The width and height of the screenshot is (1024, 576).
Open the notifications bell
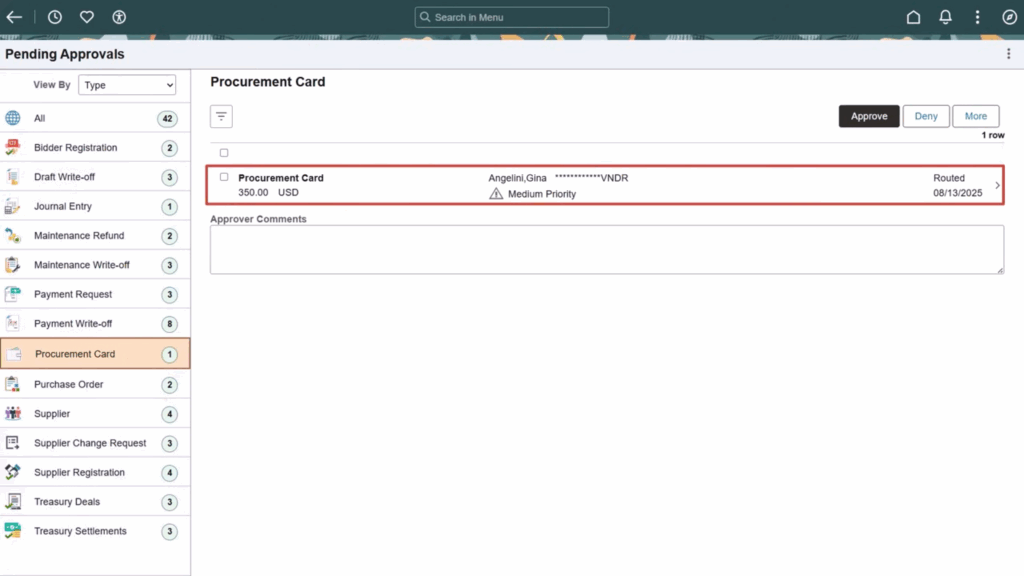click(x=945, y=16)
